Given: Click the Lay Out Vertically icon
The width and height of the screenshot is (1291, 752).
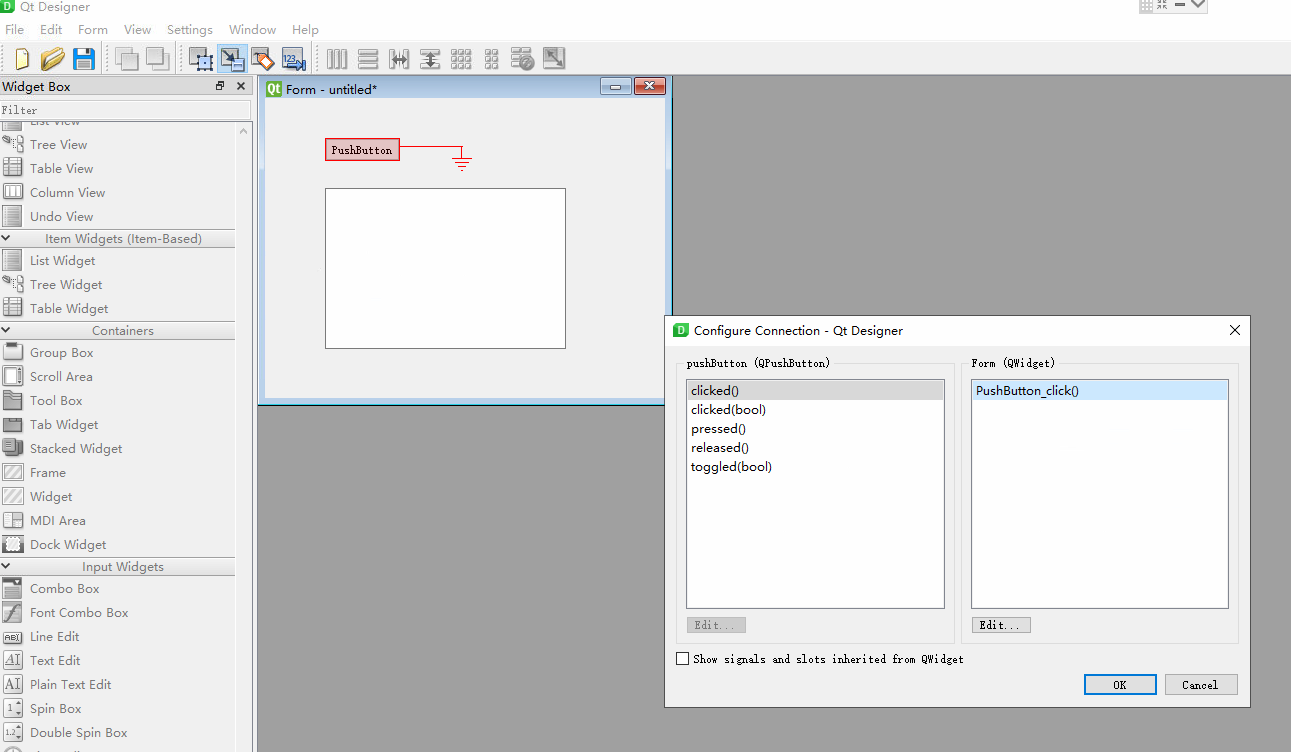Looking at the screenshot, I should [368, 59].
